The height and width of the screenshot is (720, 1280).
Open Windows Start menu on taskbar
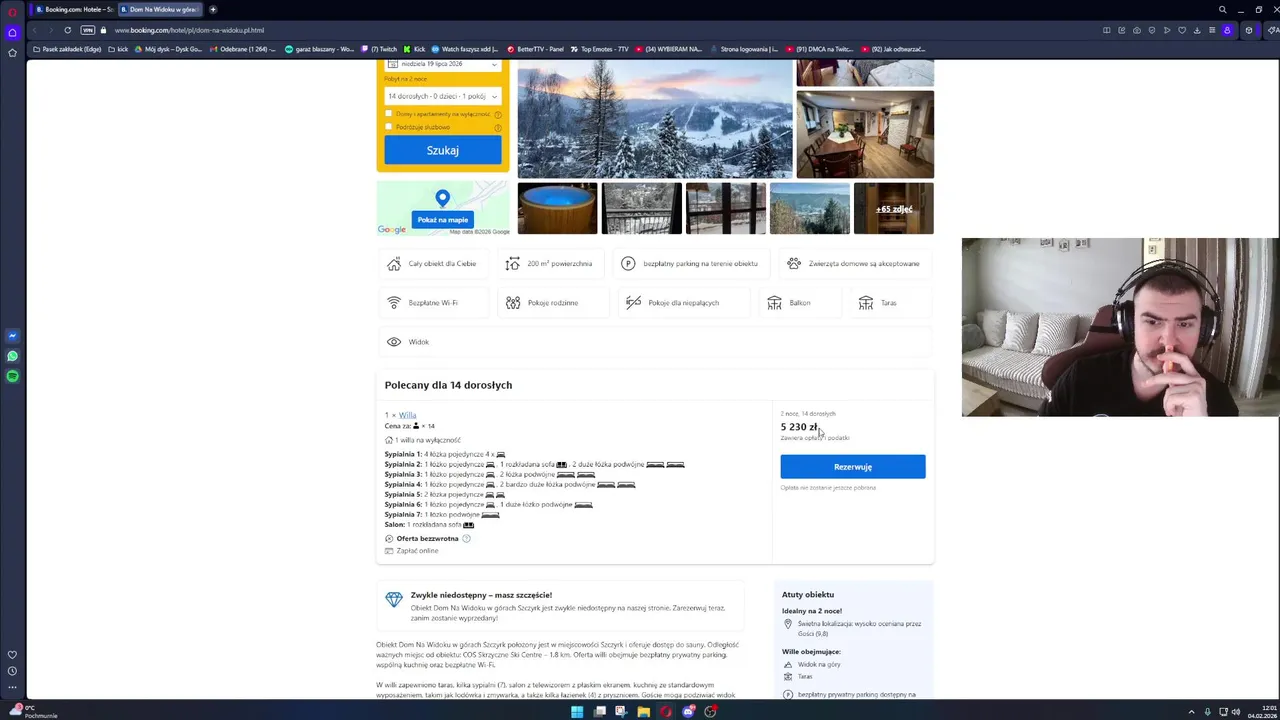point(577,712)
